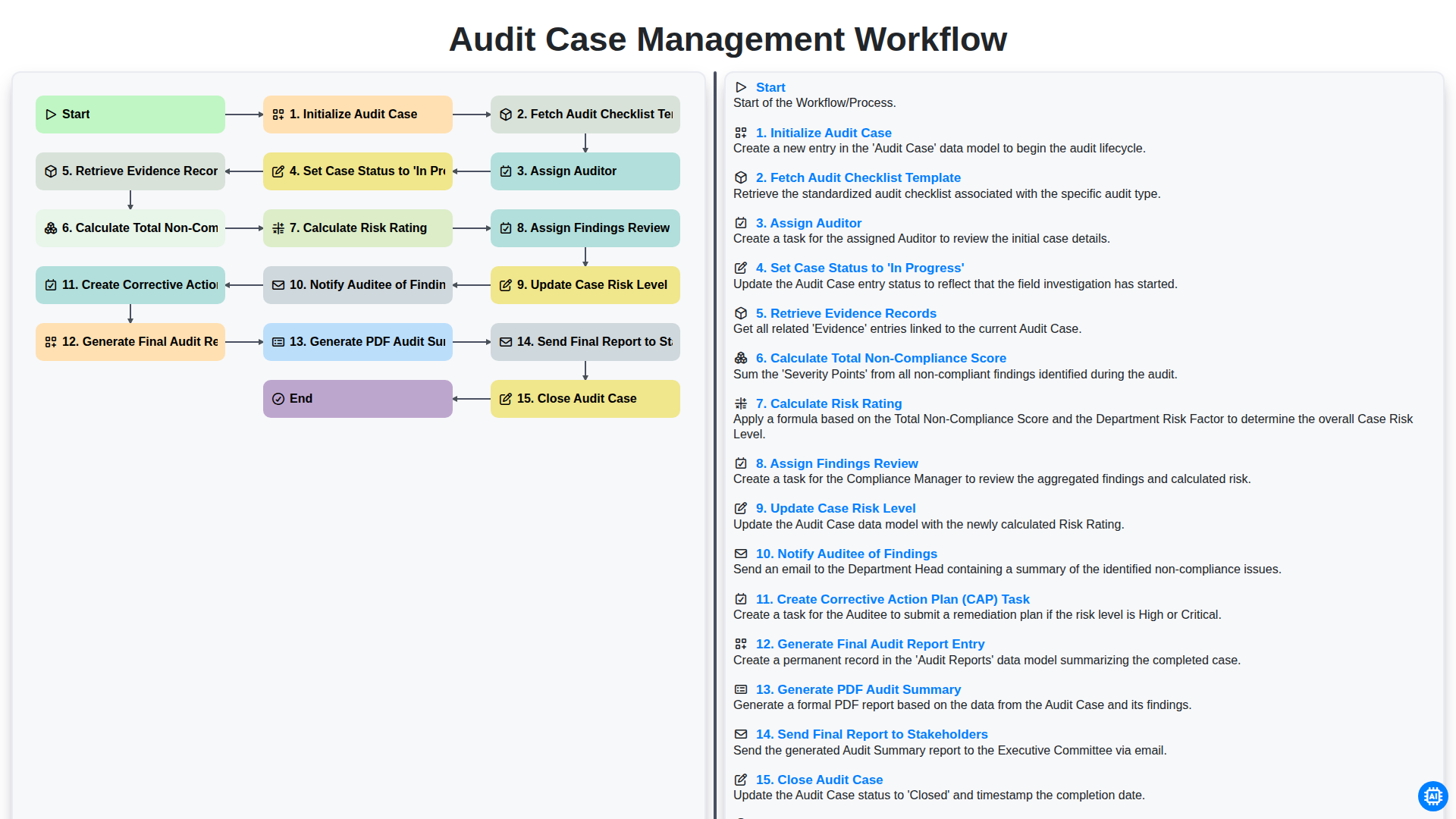Screen dimensions: 1456x819
Task: Open the 13. Generate PDF Audit Summary link
Action: 858,689
